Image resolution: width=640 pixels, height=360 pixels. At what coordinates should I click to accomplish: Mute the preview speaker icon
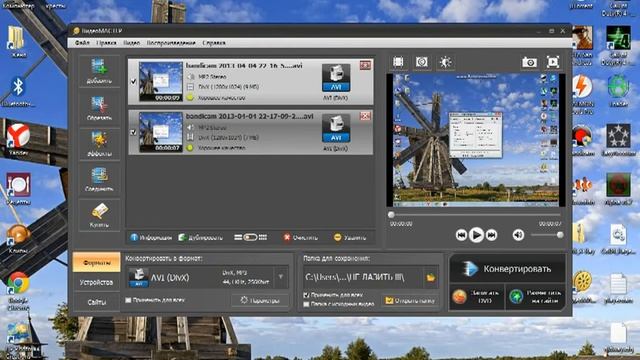[x=518, y=235]
